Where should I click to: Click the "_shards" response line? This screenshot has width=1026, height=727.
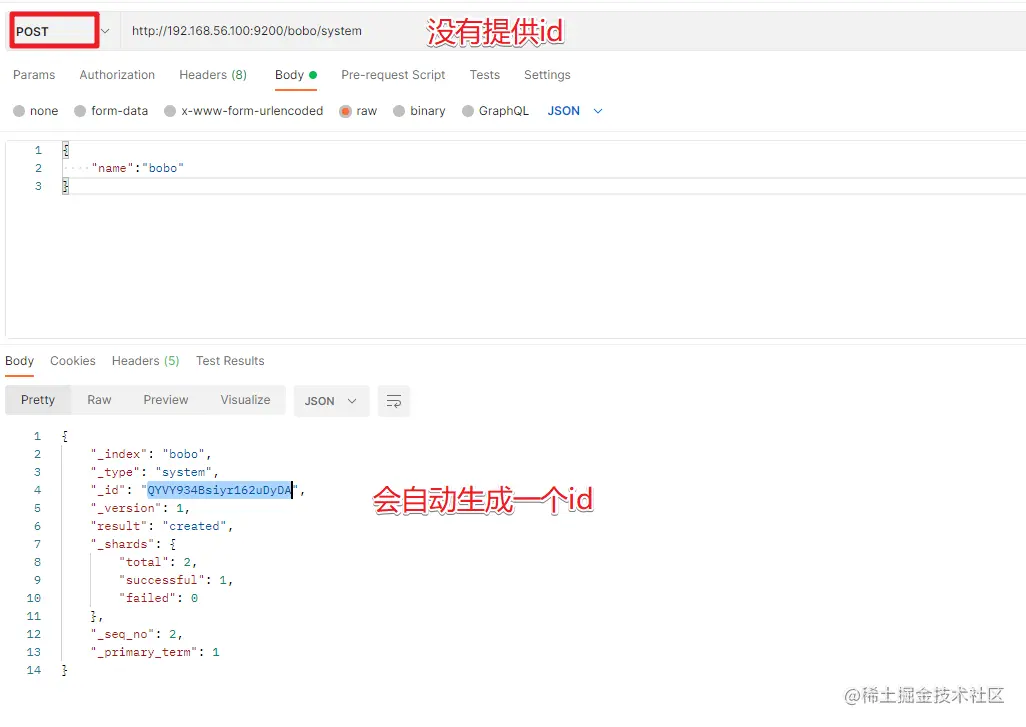[x=133, y=544]
